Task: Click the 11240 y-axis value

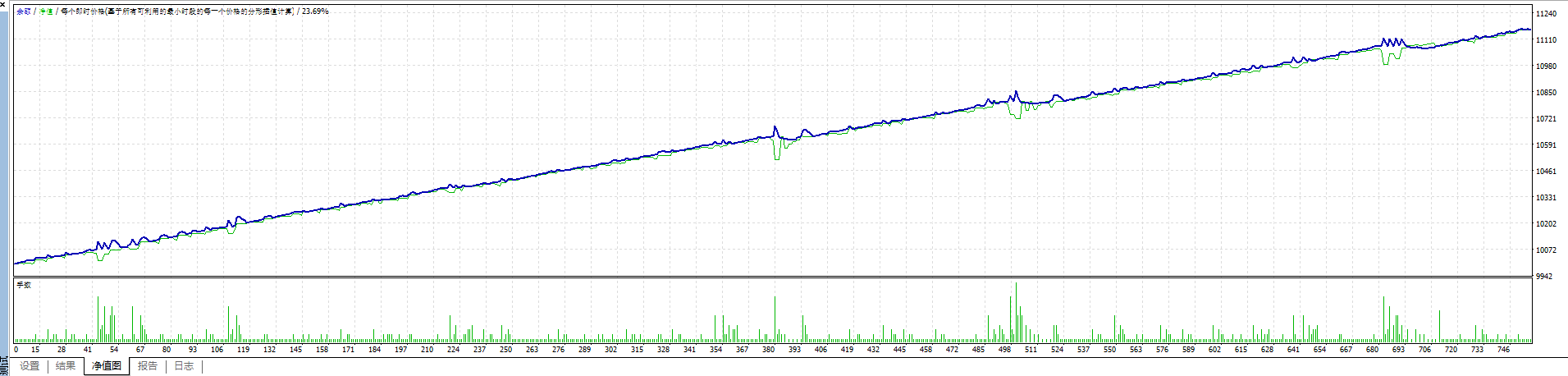Action: 1546,14
